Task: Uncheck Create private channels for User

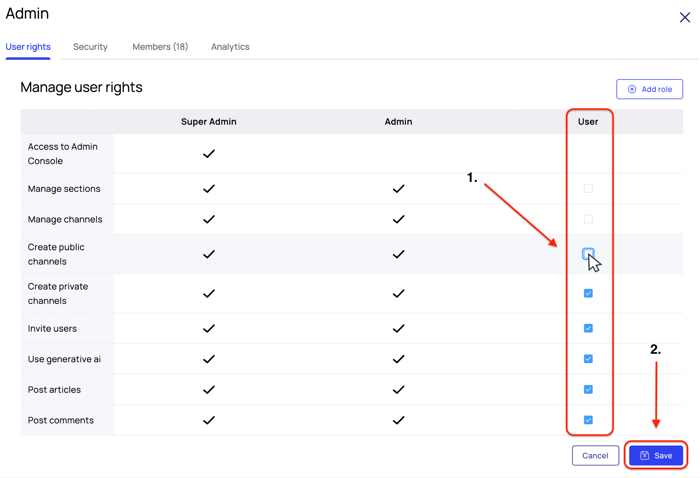Action: point(588,294)
